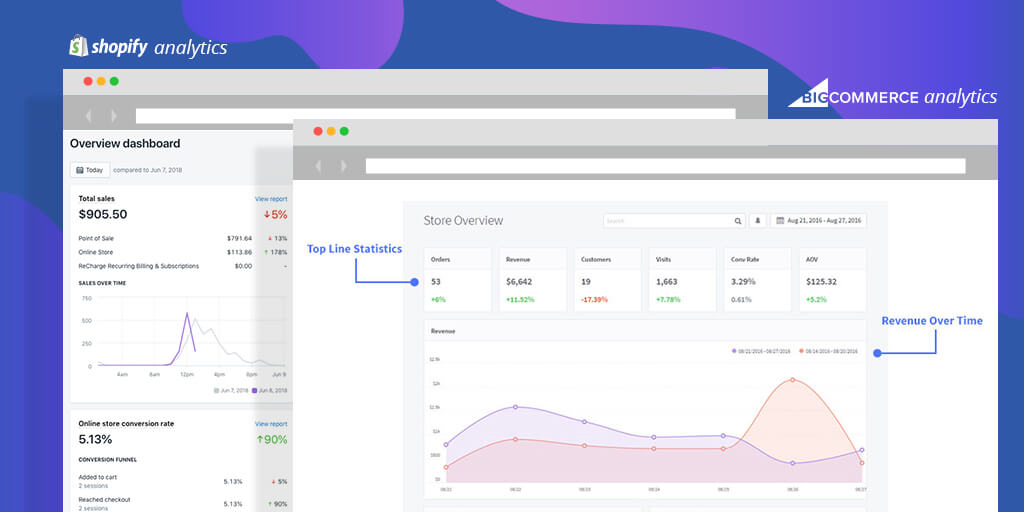This screenshot has width=1024, height=512.
Task: Go back in the BigCommerce browser window
Action: (318, 166)
